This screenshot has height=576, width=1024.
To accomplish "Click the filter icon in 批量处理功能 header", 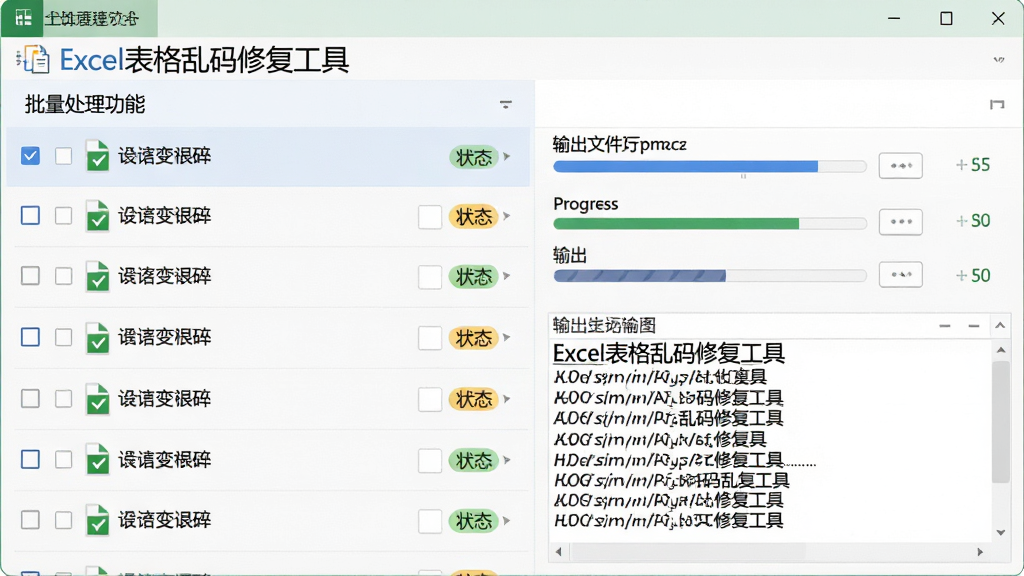I will (x=505, y=104).
